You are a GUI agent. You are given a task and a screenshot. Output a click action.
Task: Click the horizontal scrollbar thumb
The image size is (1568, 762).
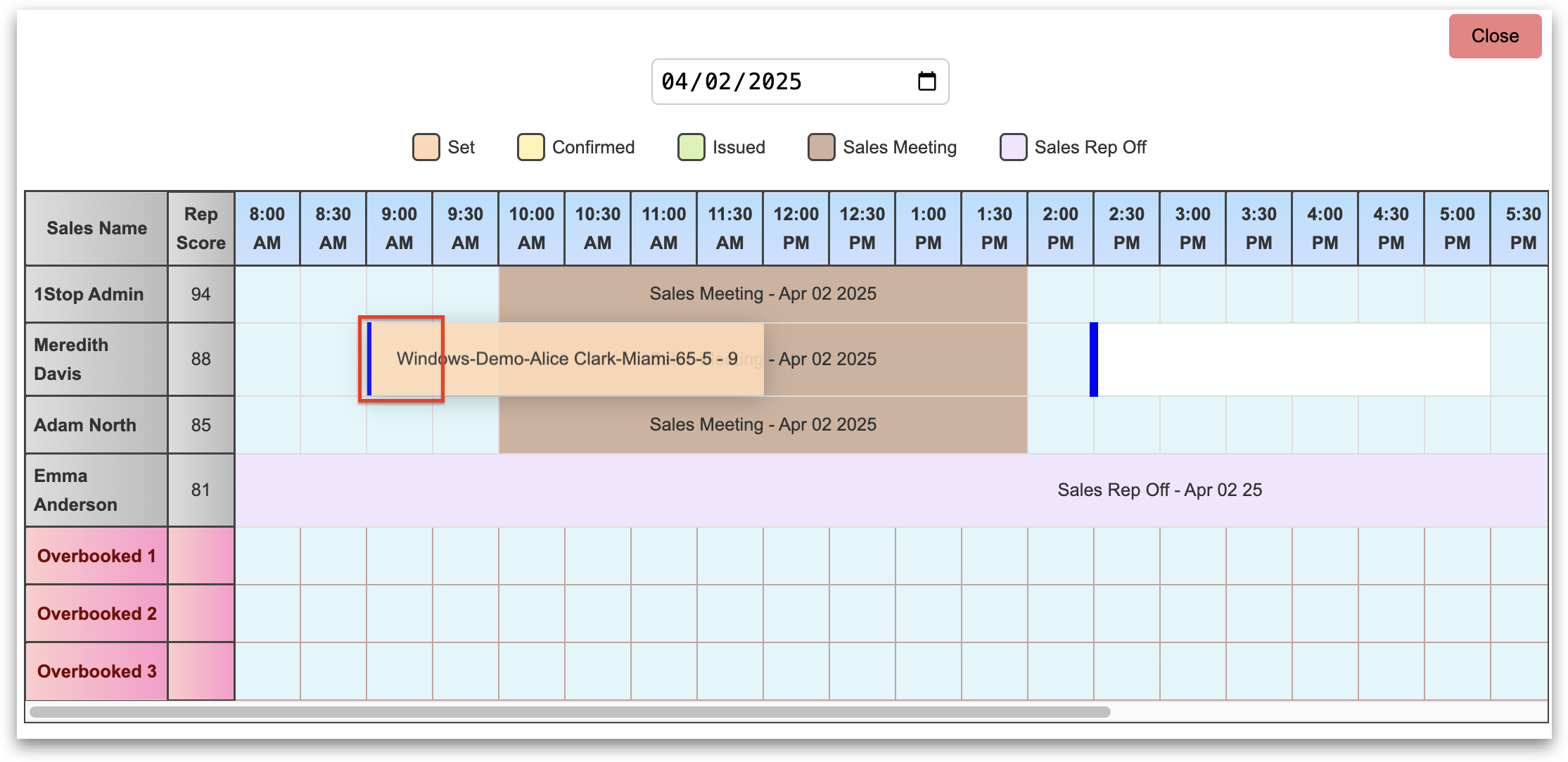(x=570, y=712)
